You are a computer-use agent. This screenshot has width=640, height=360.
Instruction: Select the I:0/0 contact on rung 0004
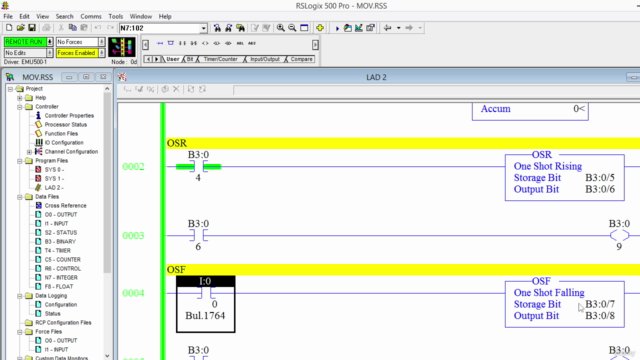coord(206,304)
